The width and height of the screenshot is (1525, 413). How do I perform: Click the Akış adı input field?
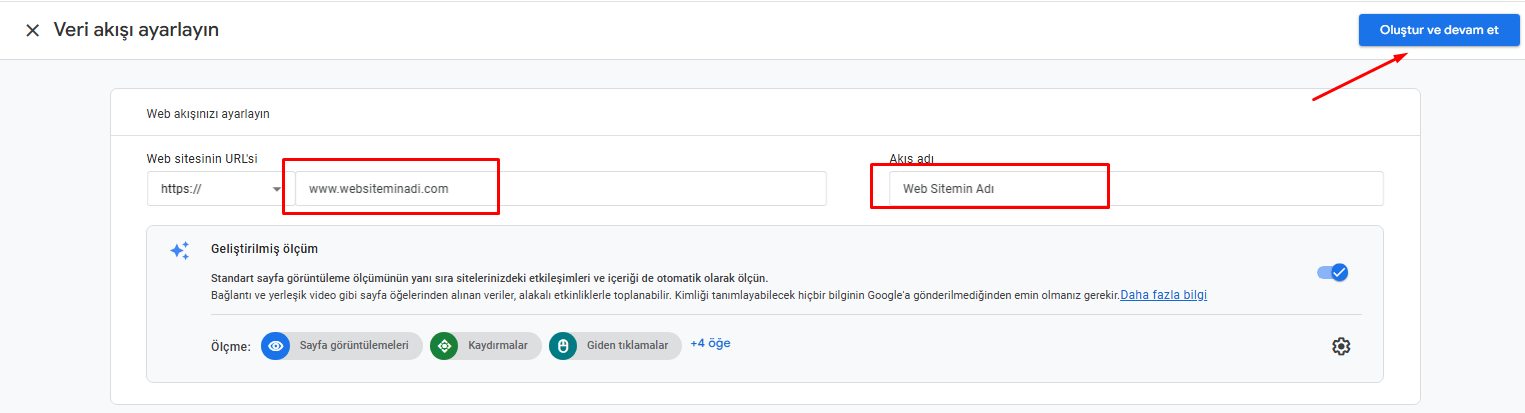coord(1135,189)
